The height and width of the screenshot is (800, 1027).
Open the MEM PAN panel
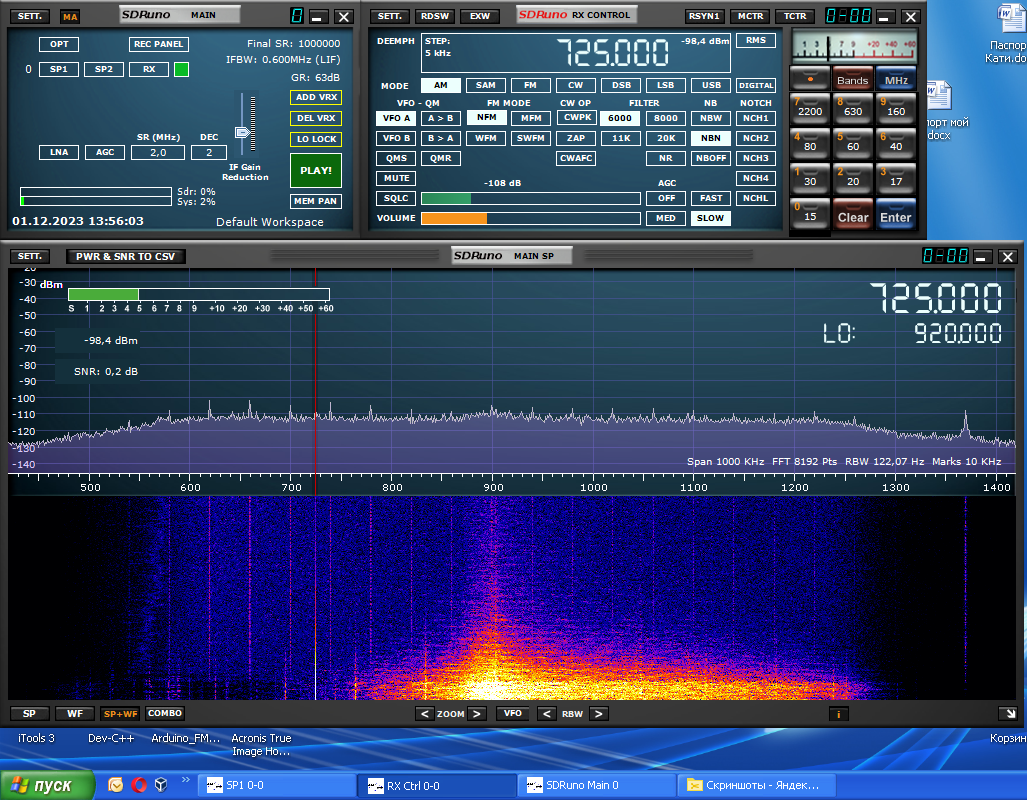pos(316,201)
